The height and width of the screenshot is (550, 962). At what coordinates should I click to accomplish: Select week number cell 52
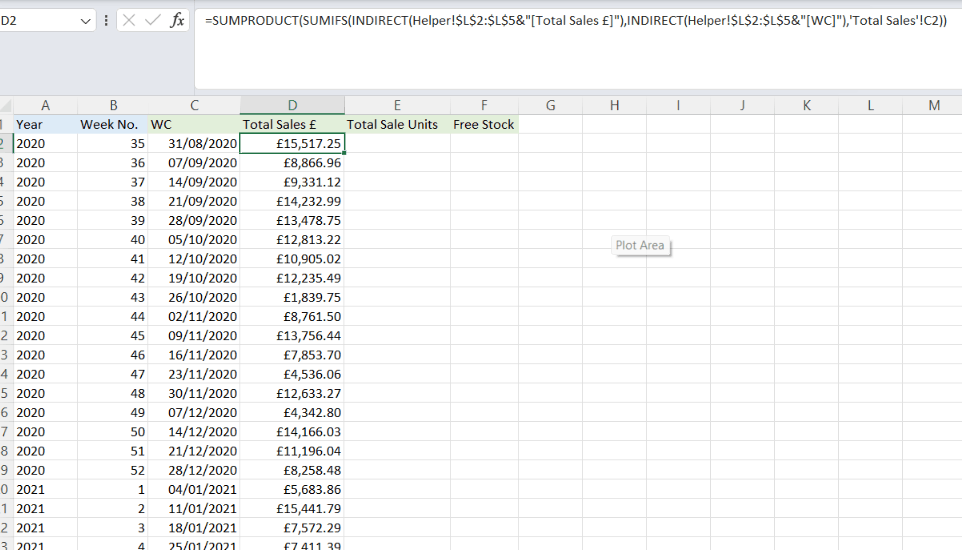pos(113,470)
